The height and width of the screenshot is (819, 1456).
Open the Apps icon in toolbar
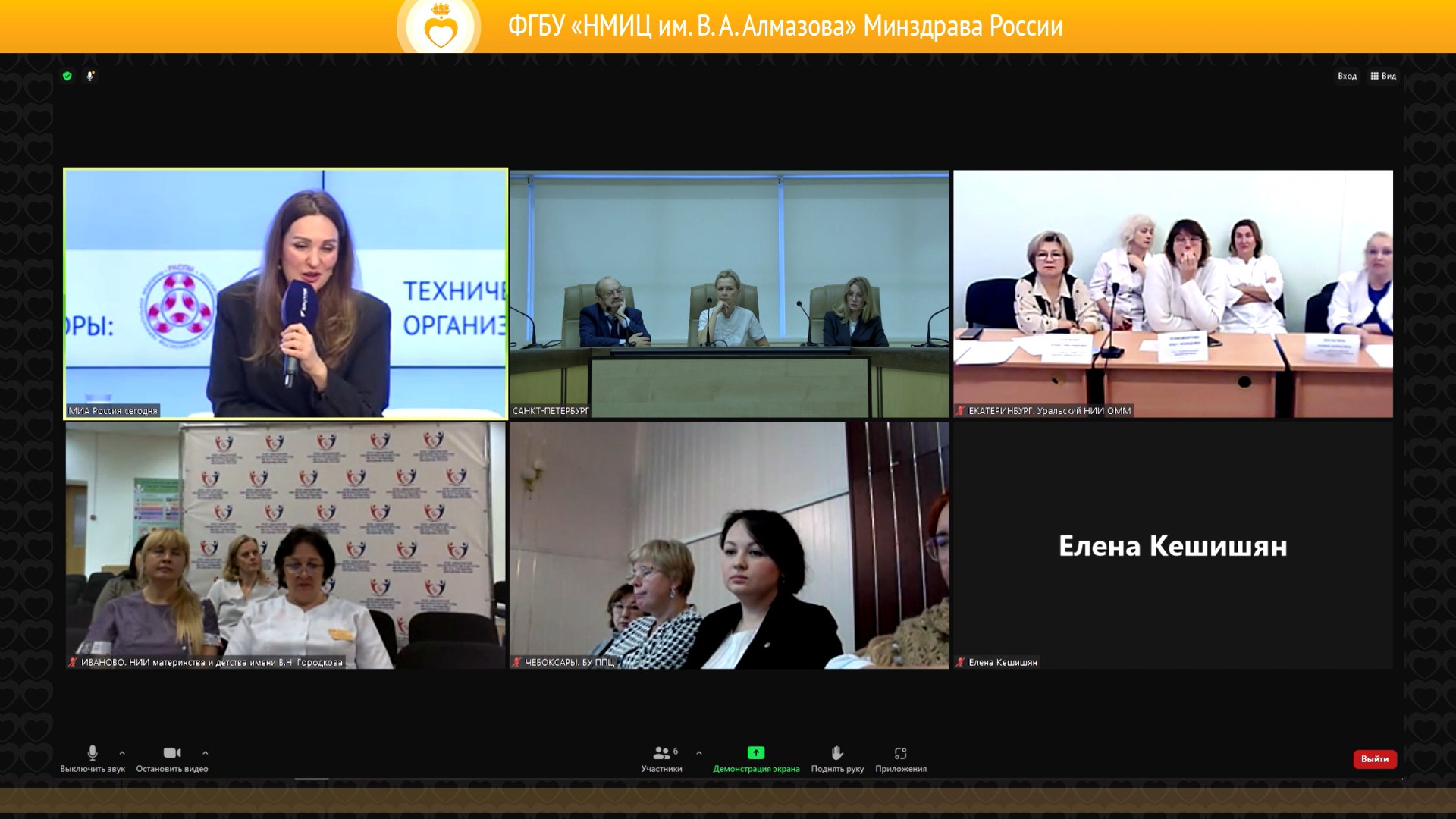900,753
